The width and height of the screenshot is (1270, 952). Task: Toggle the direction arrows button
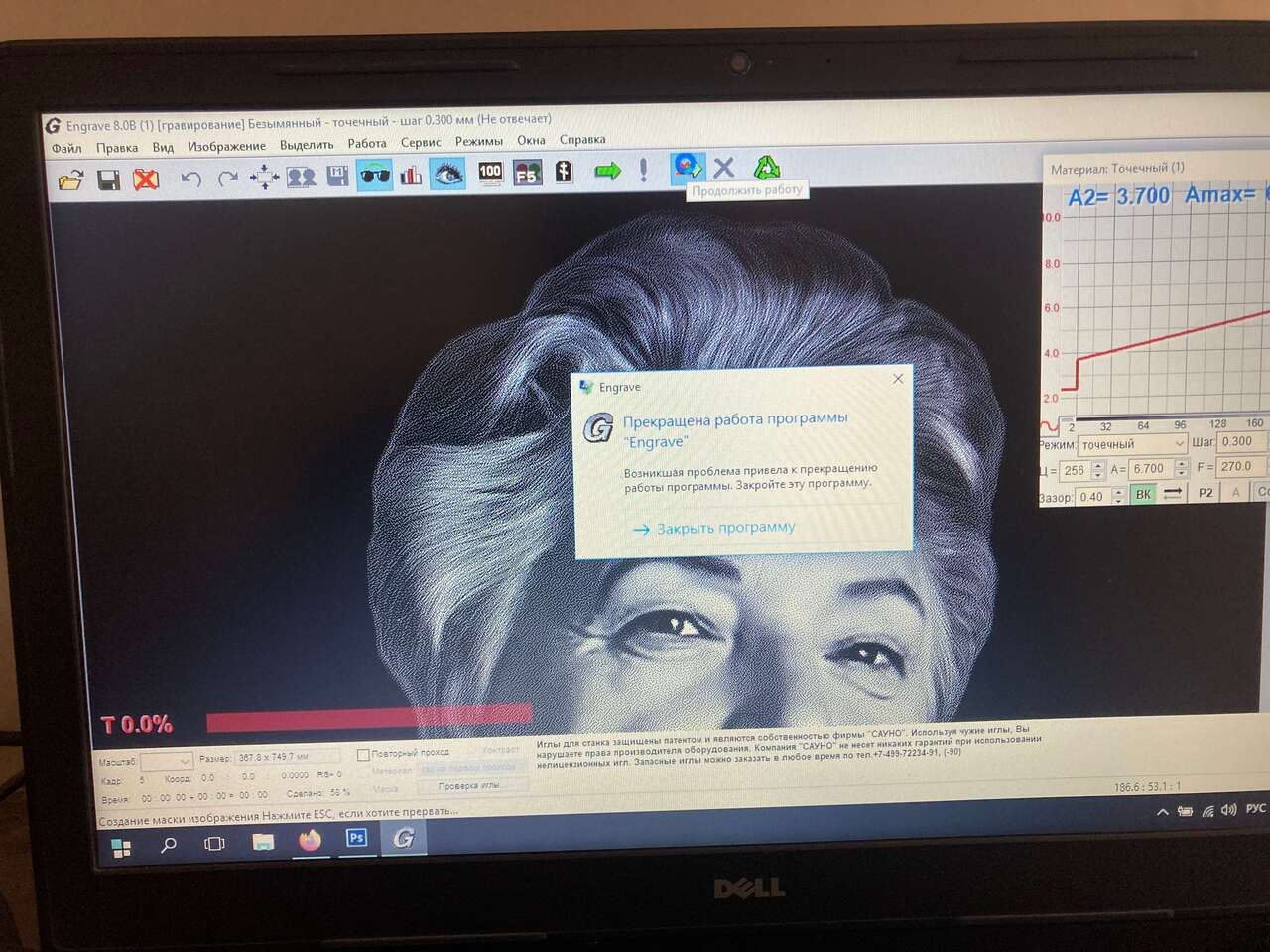pos(1173,493)
